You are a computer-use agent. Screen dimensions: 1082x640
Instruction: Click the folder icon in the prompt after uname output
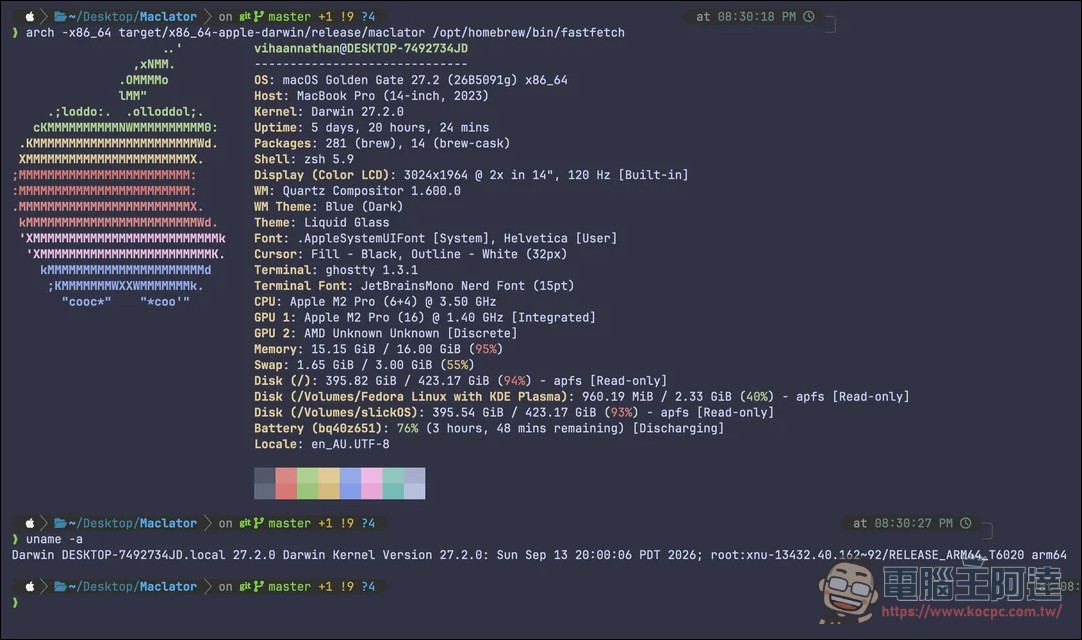click(60, 586)
